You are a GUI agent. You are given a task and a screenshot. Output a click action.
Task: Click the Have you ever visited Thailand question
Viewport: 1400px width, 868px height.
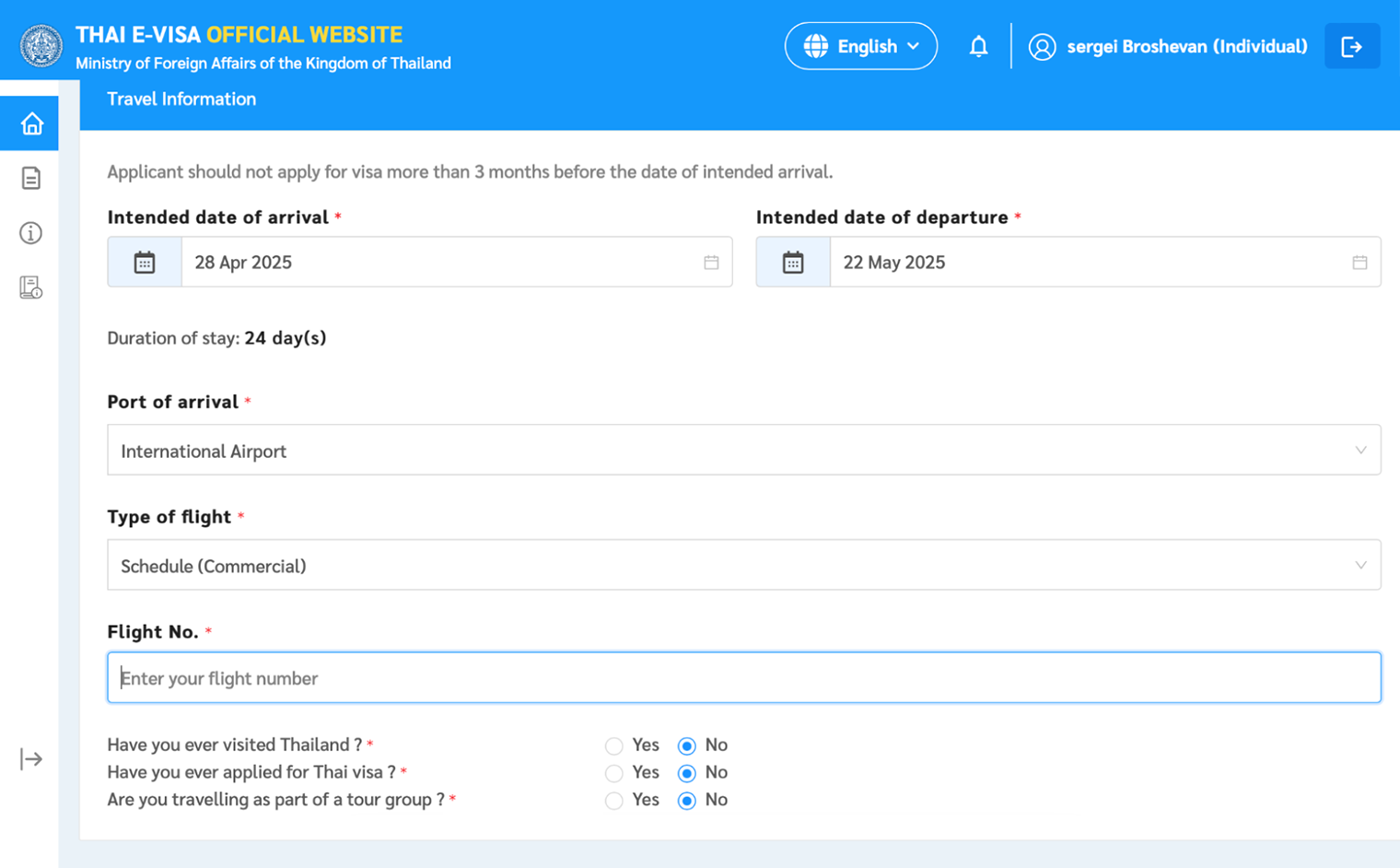click(235, 745)
